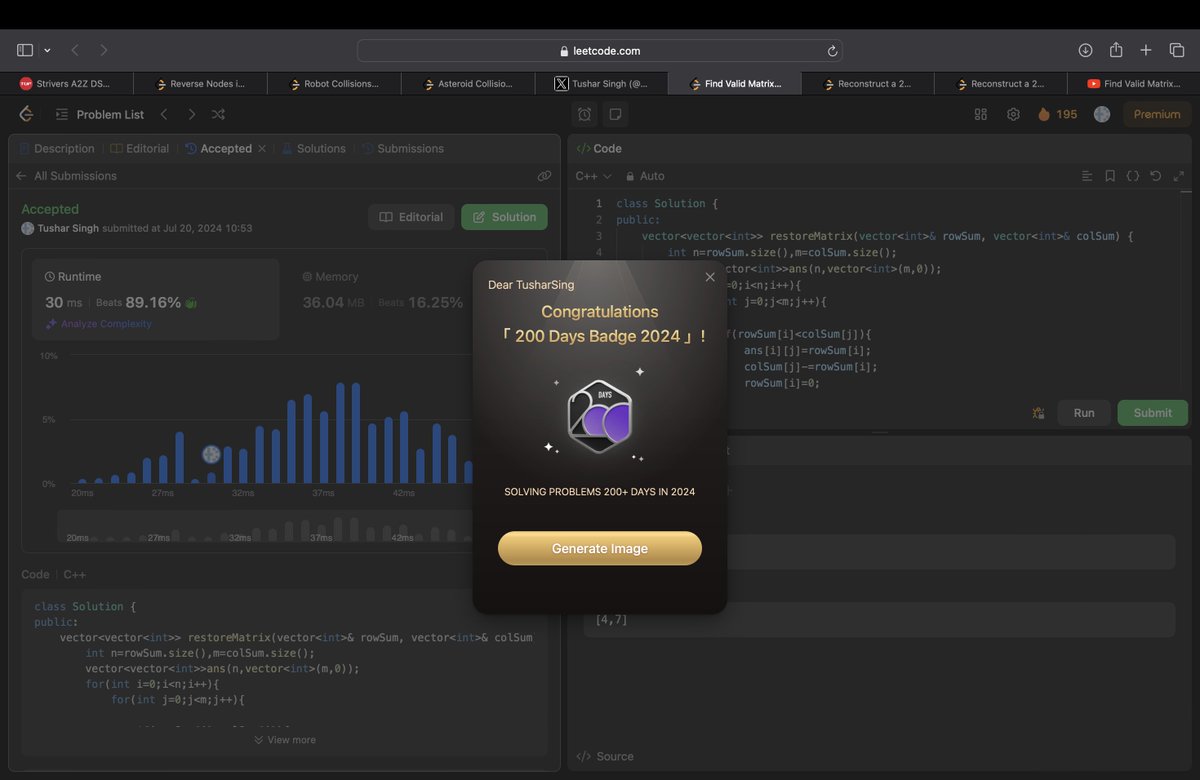Click the Auto lock indicator
This screenshot has width=1200, height=780.
tap(645, 176)
